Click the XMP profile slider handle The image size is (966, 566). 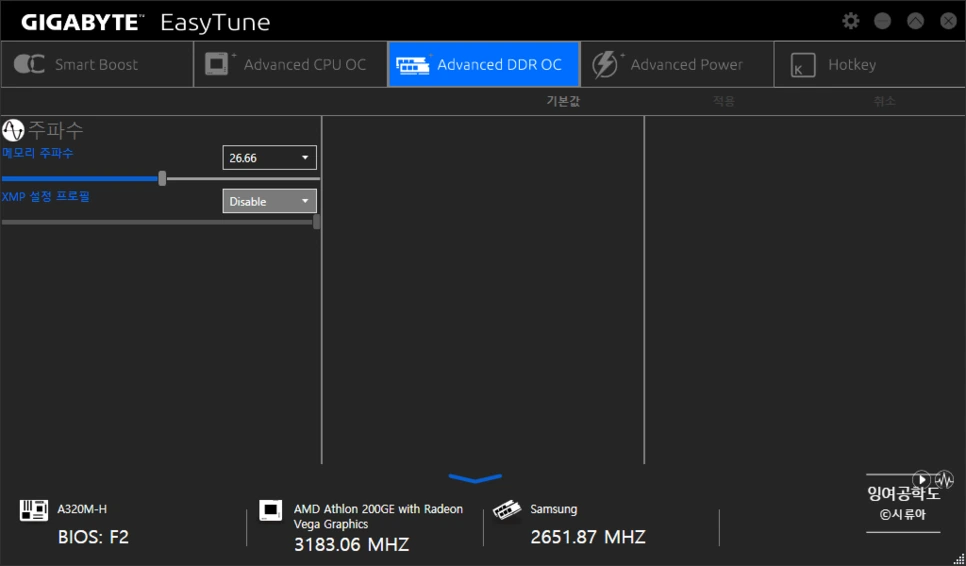coord(317,222)
